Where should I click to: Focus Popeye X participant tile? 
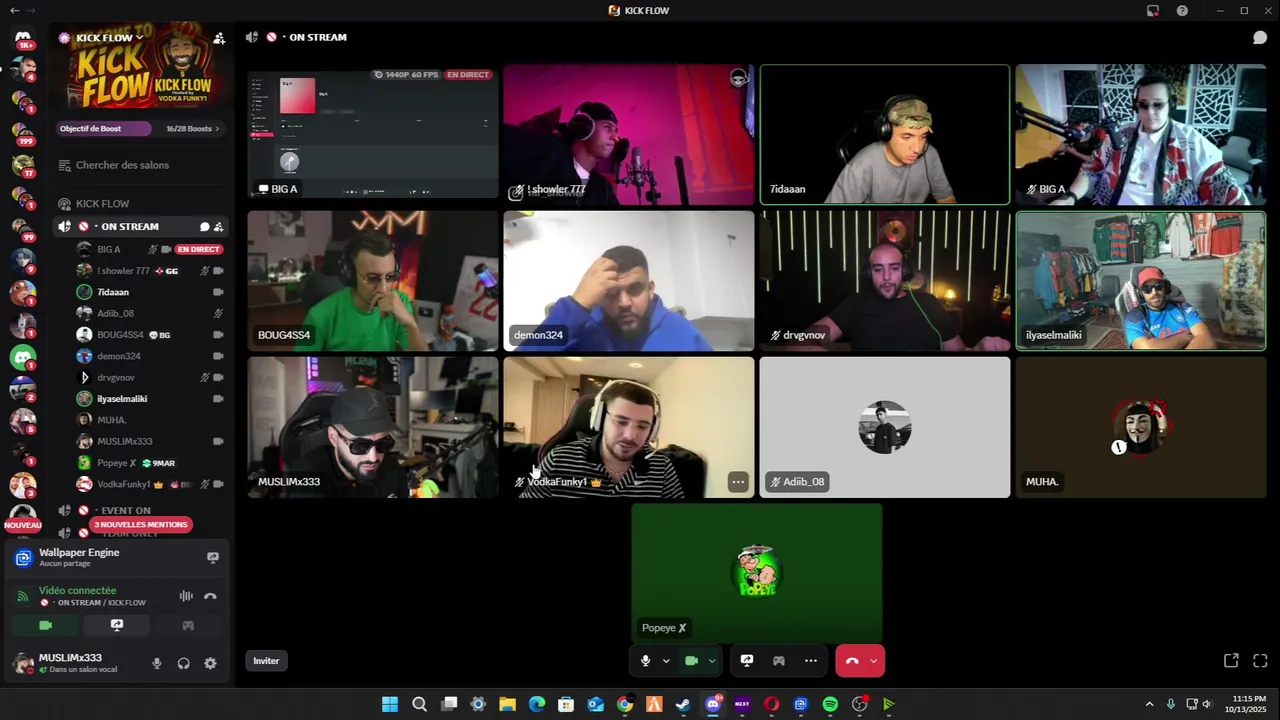pos(757,573)
